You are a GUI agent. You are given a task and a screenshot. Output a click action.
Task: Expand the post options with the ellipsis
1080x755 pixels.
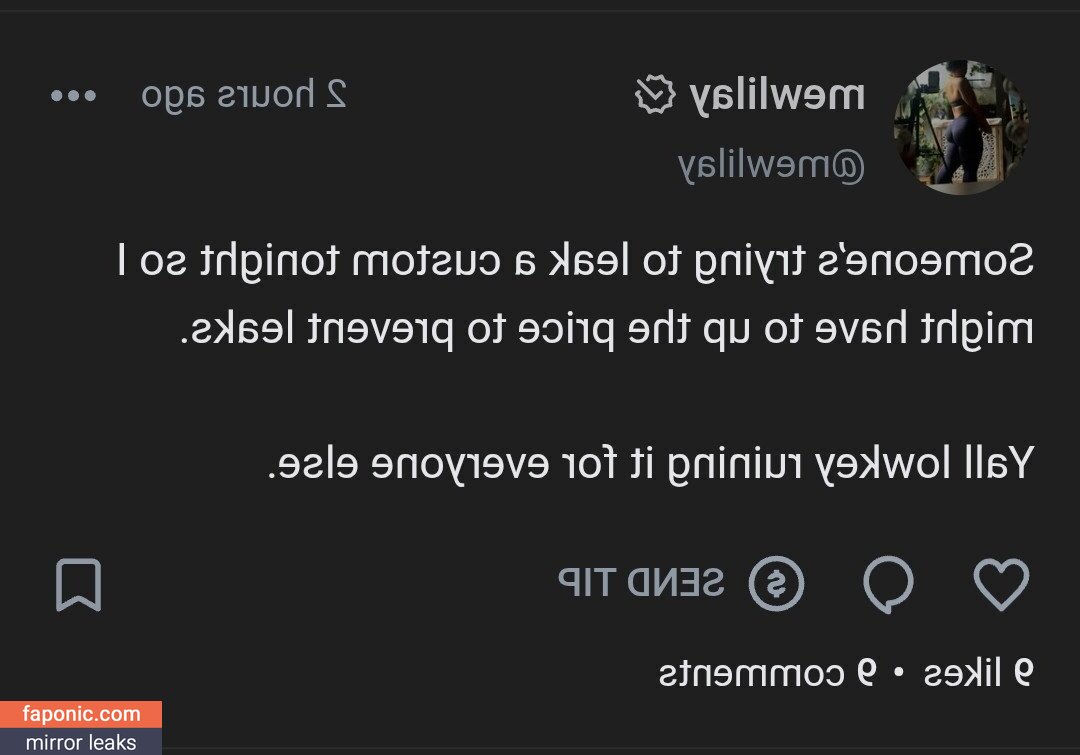point(72,95)
